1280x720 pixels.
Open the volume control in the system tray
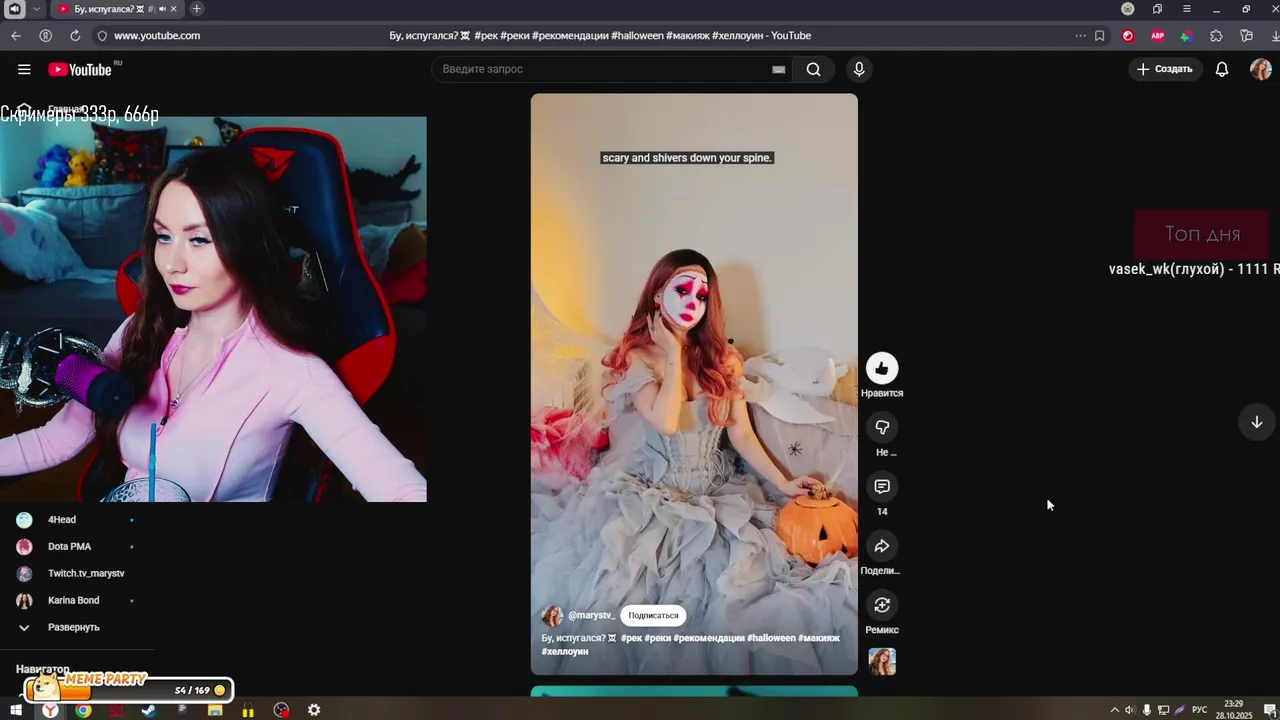click(1130, 710)
